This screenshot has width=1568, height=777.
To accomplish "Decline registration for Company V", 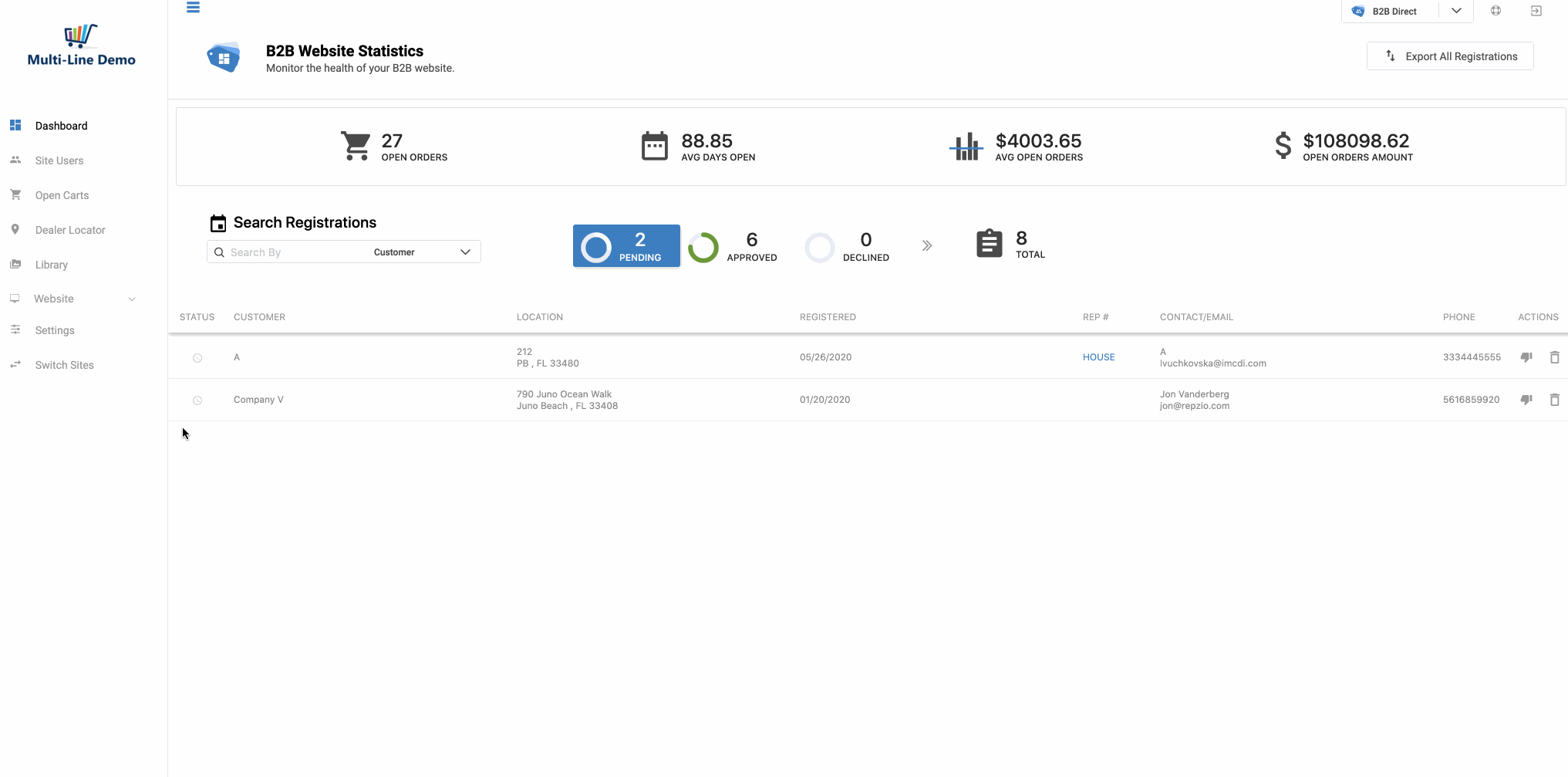I will [1526, 400].
